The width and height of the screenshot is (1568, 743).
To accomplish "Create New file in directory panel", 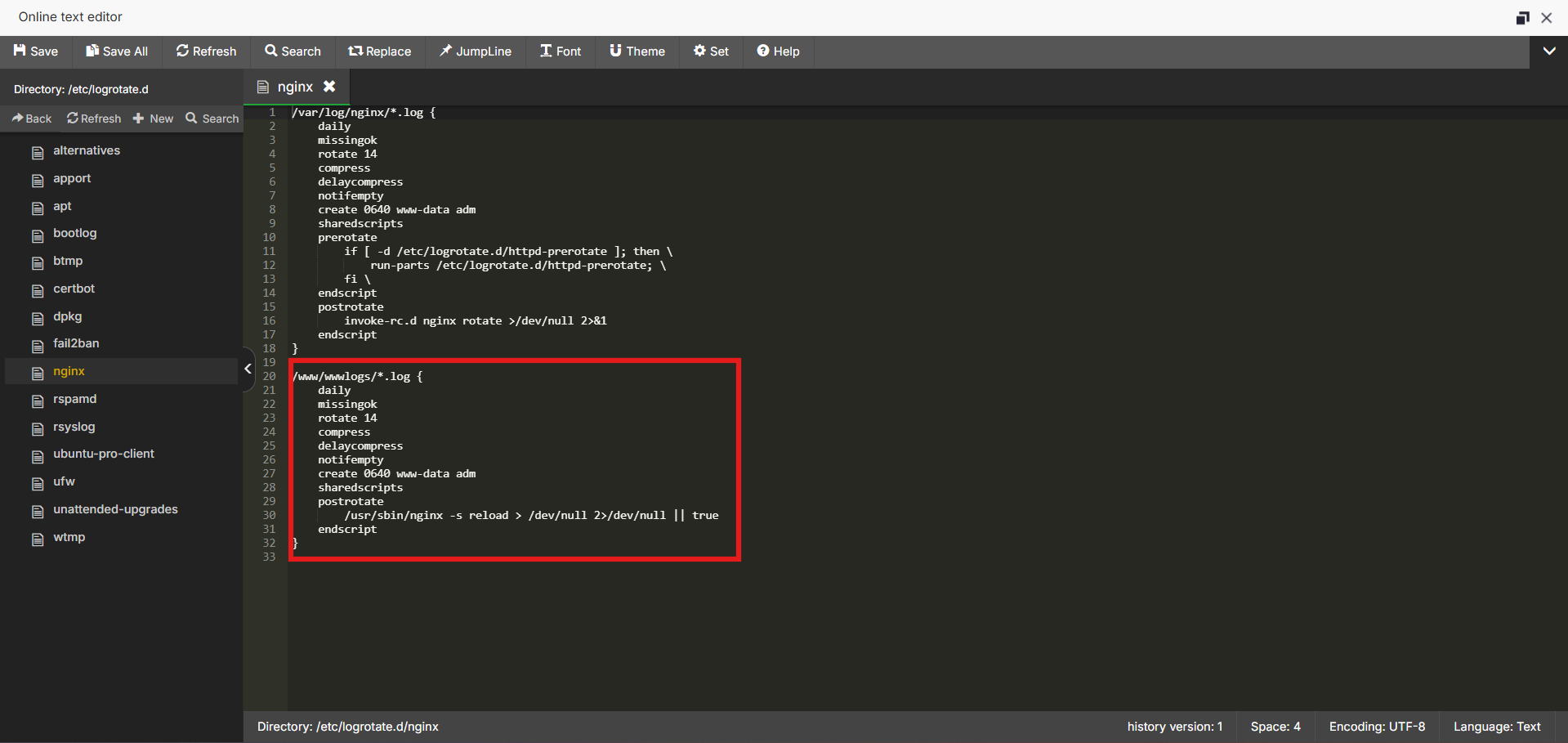I will 153,119.
